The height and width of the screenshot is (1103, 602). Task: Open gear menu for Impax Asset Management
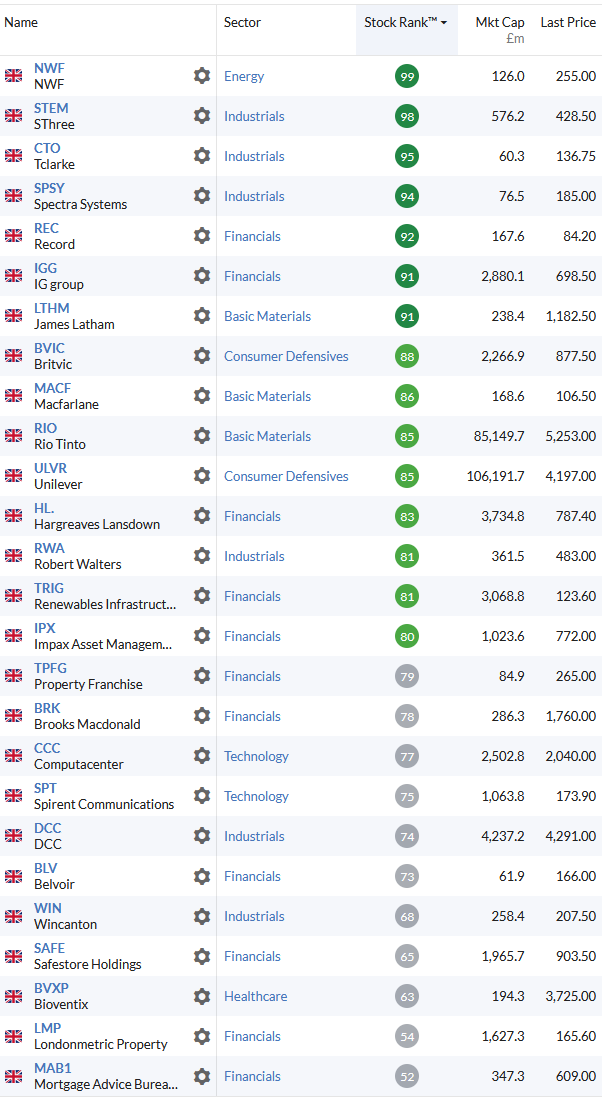point(202,636)
